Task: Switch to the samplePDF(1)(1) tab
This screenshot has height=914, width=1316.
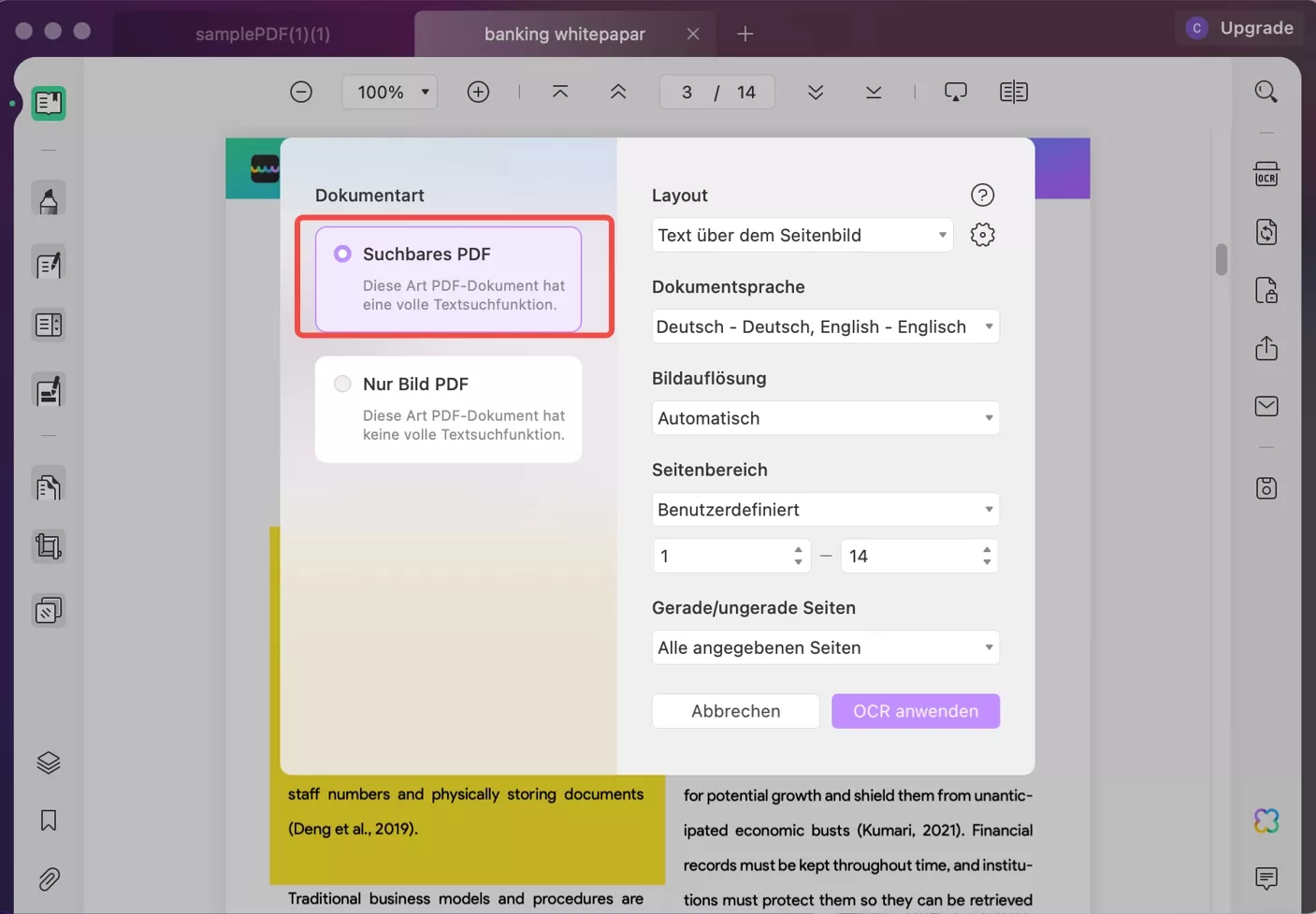Action: click(x=263, y=34)
